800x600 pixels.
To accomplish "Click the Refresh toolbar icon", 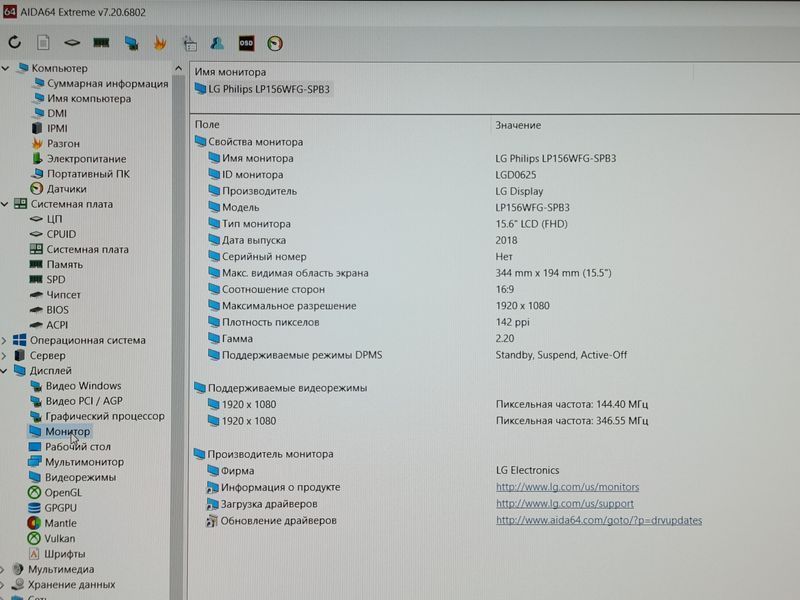I will (14, 42).
